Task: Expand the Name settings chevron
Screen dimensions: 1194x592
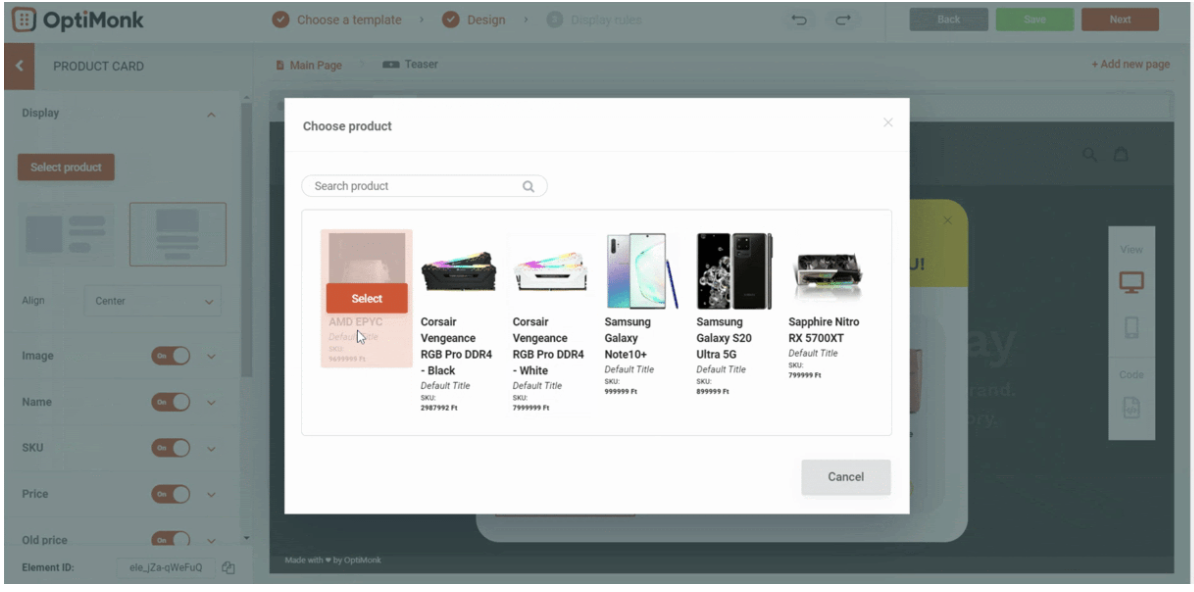Action: tap(212, 403)
